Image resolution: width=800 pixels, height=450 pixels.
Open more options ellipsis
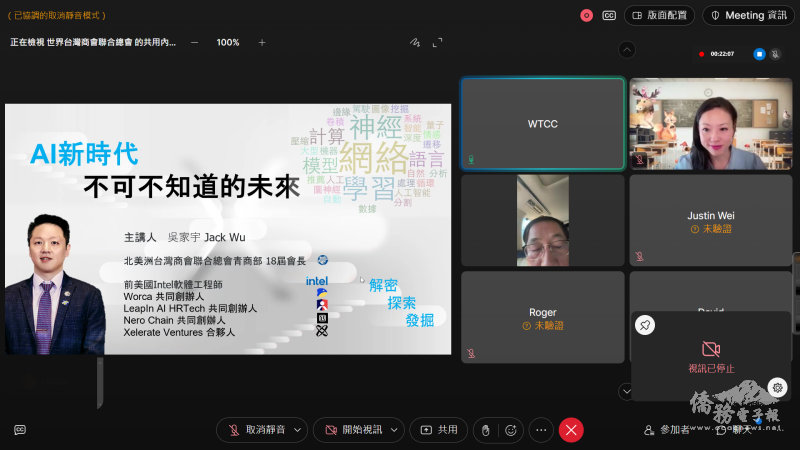541,430
